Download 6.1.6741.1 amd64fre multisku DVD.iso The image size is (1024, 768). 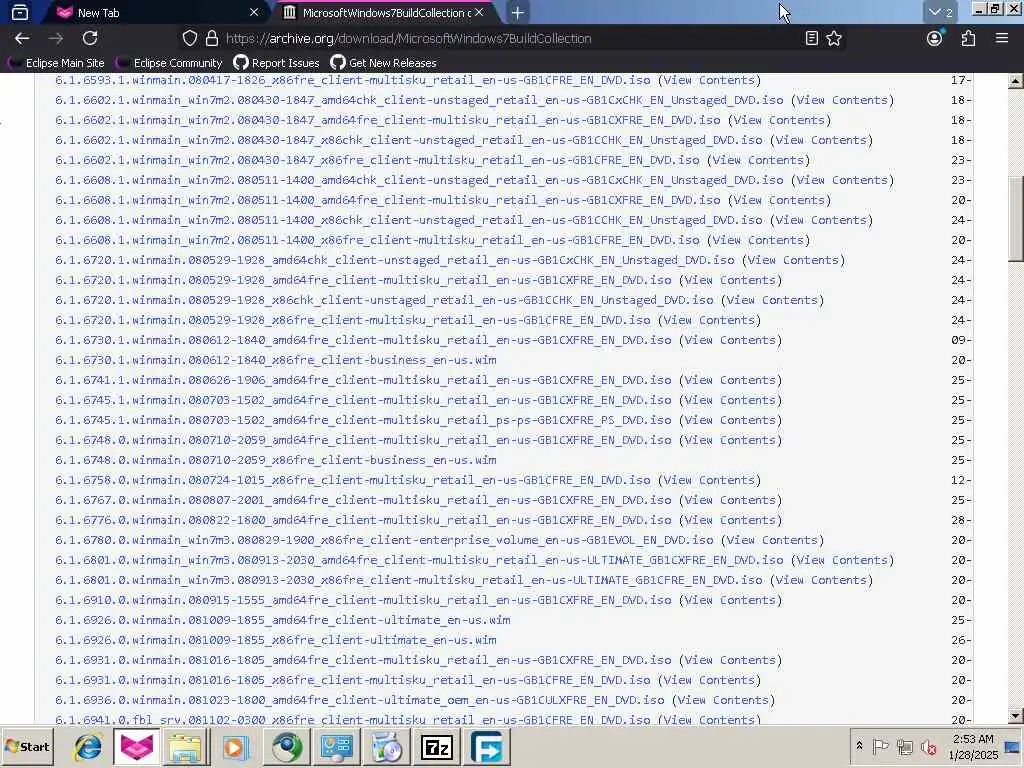pos(363,380)
